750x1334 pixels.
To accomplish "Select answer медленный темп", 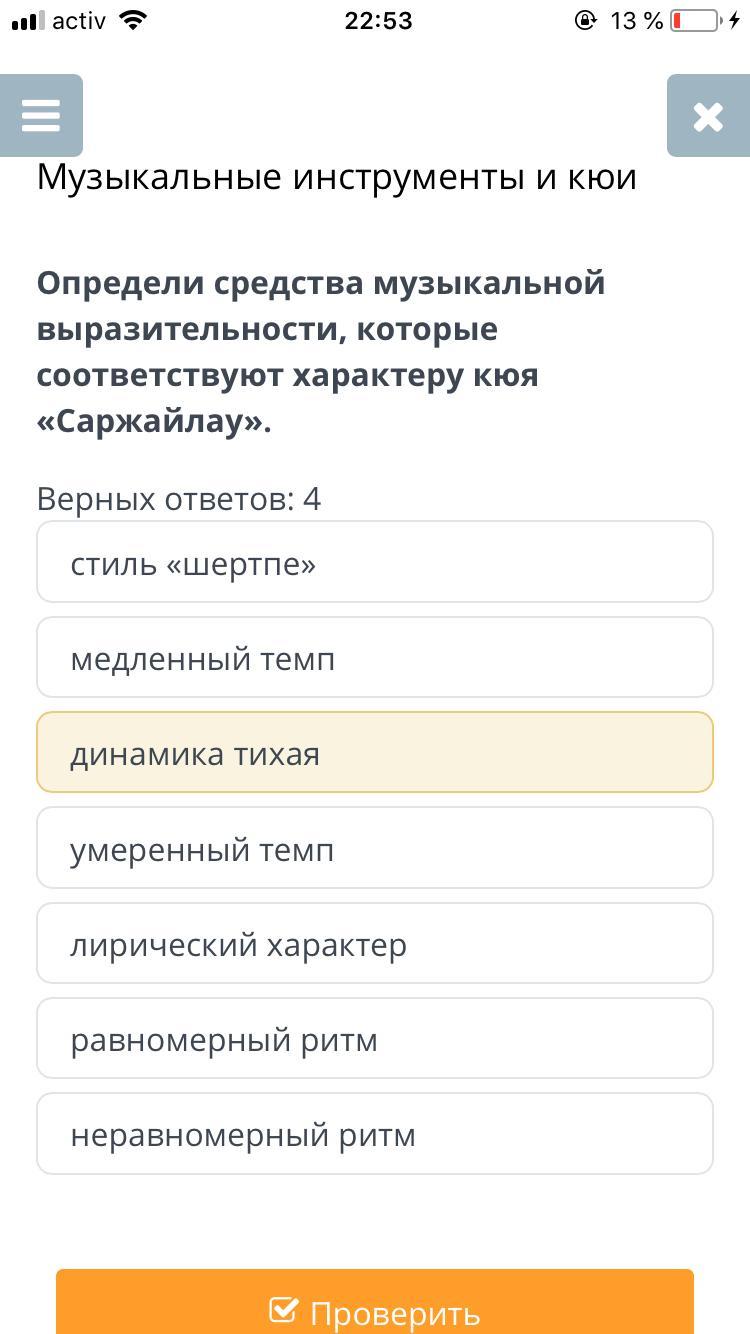I will [x=375, y=657].
